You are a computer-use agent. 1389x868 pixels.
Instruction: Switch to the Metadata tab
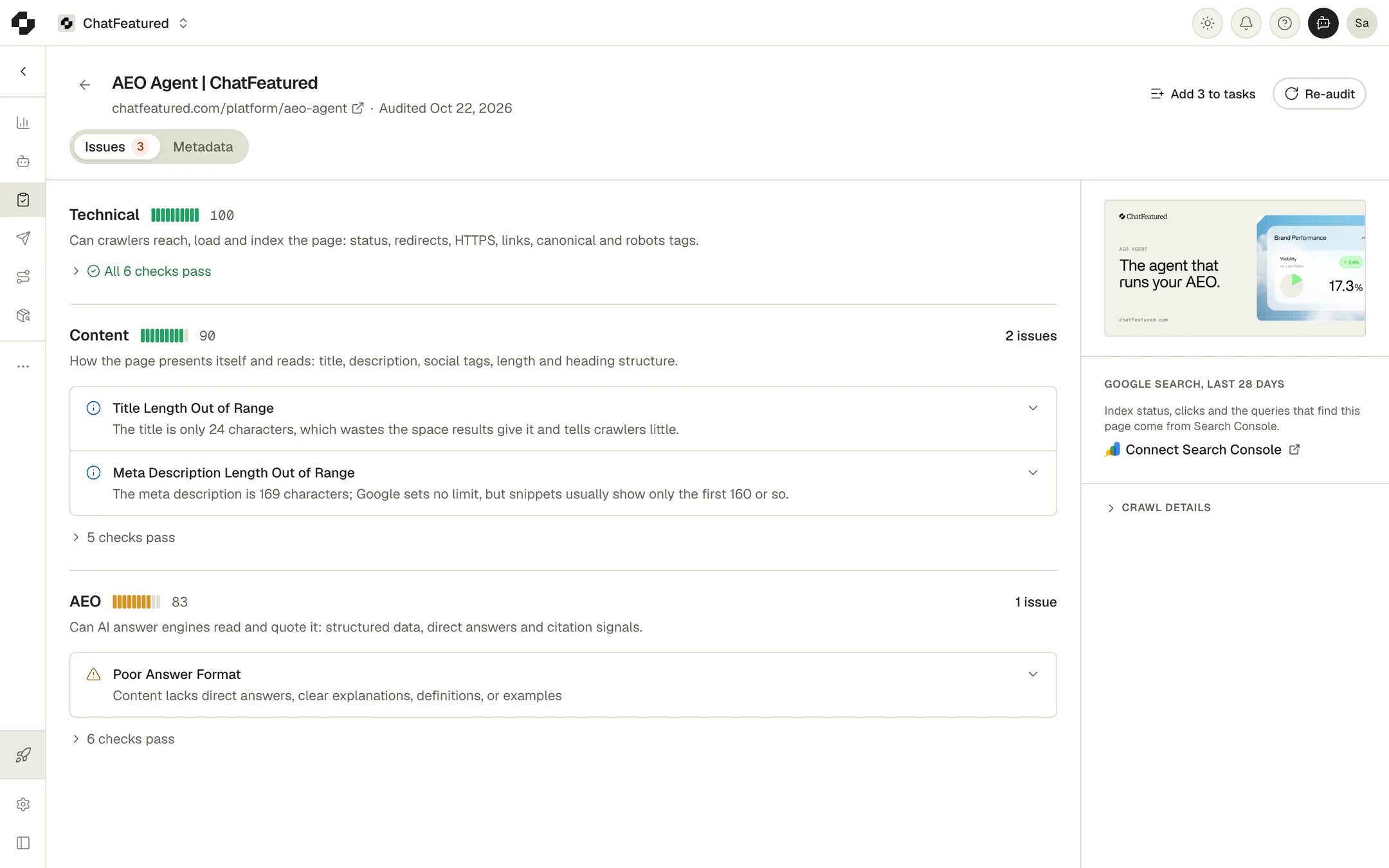203,147
